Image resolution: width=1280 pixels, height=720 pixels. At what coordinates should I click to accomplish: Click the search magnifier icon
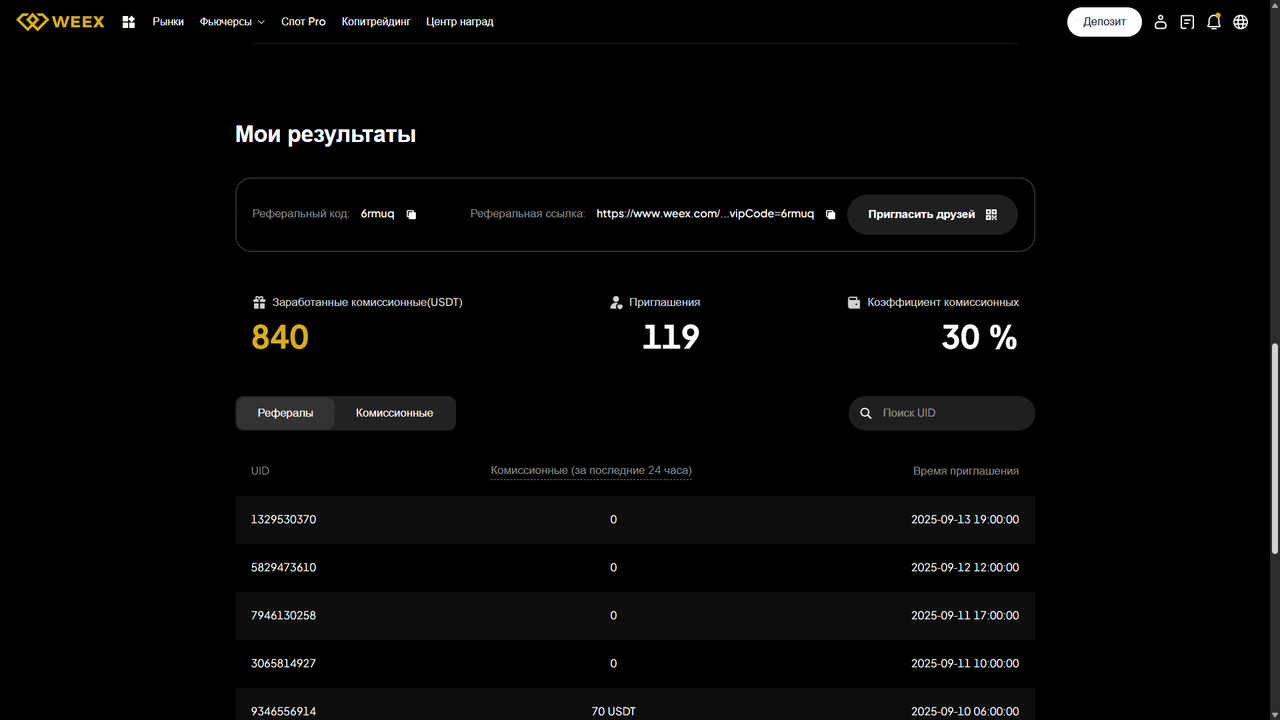coord(866,413)
